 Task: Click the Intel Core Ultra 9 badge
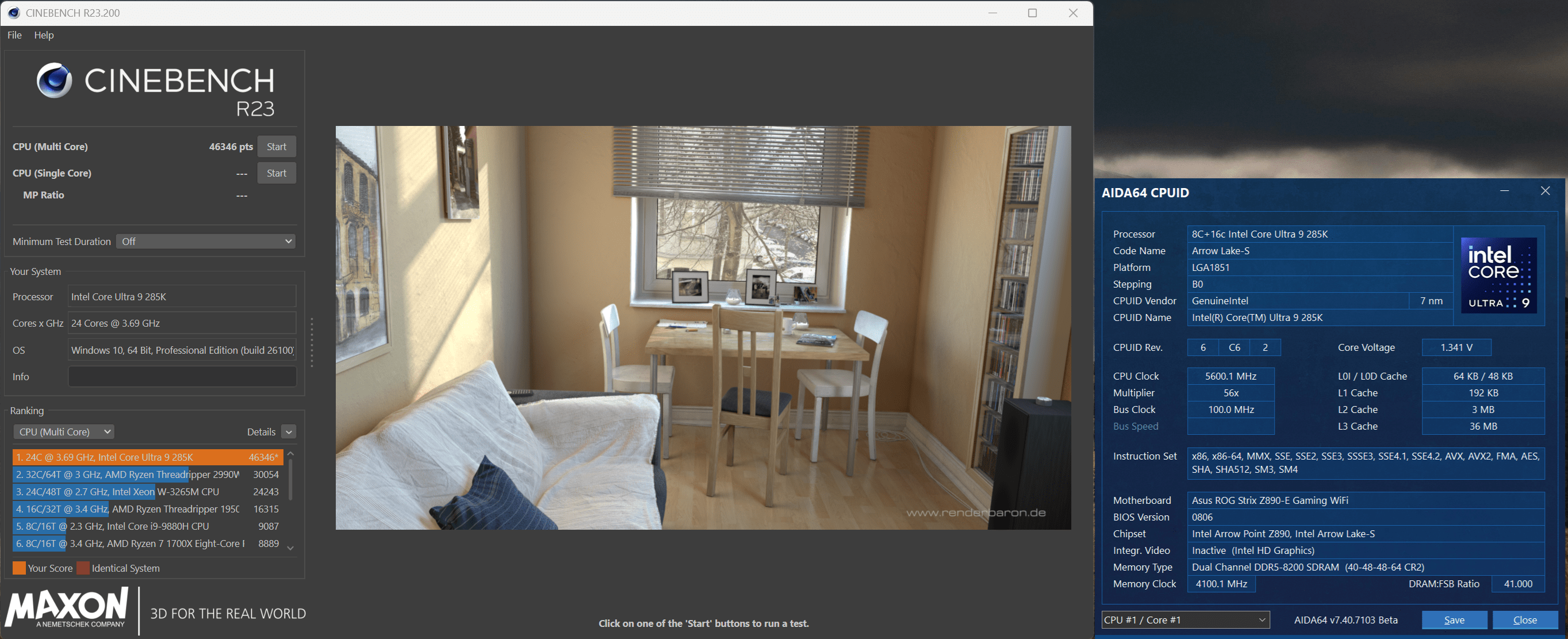click(1498, 276)
